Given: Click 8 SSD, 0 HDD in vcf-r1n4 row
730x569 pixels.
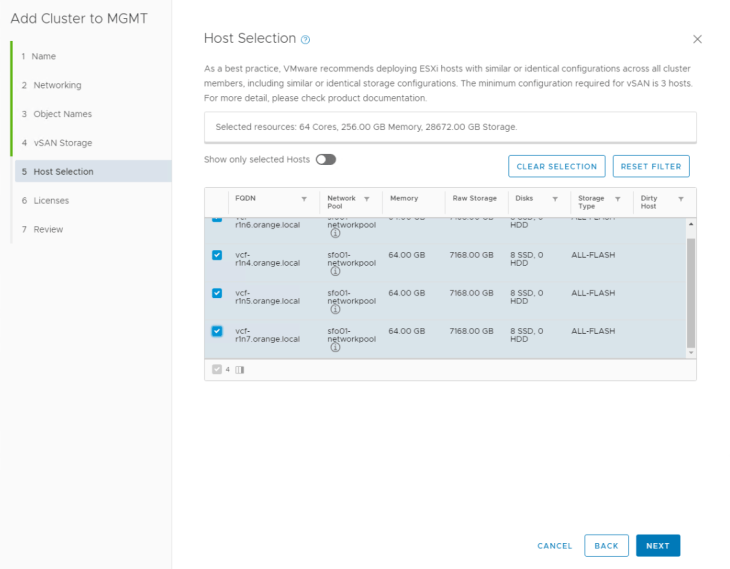Looking at the screenshot, I should pyautogui.click(x=527, y=259).
